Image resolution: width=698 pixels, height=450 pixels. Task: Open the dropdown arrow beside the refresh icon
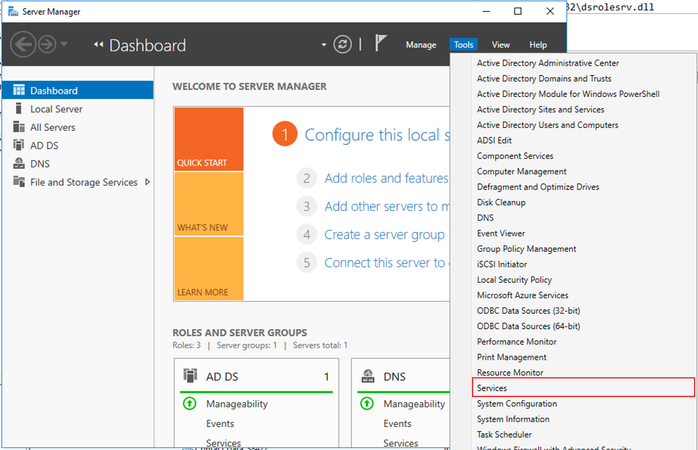(324, 46)
